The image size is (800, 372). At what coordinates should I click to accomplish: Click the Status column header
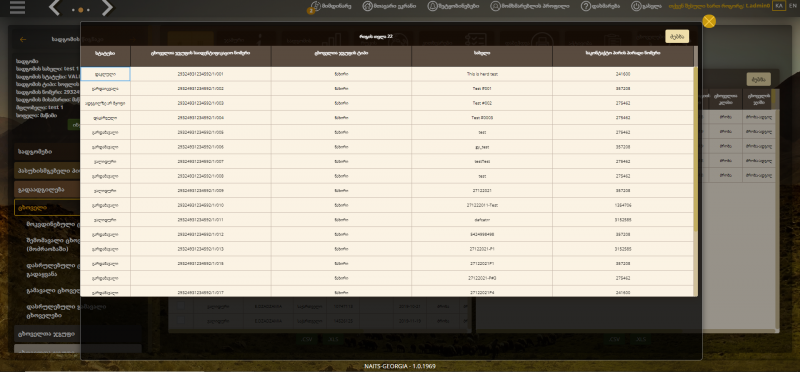[x=105, y=56]
